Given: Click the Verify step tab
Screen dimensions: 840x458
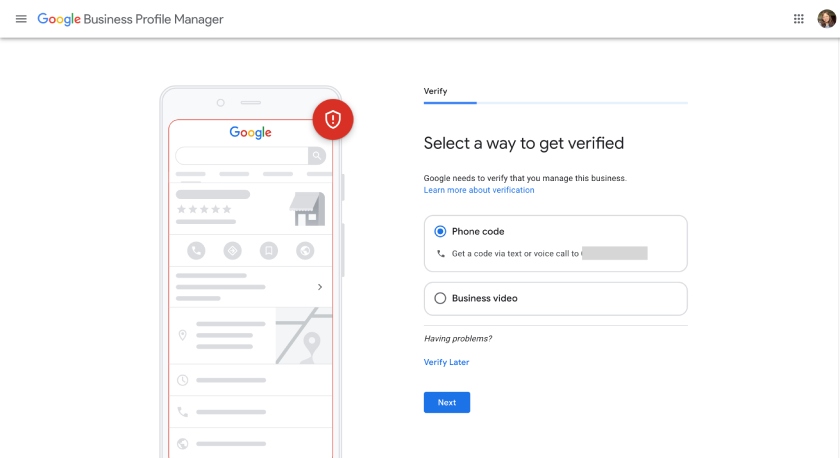Looking at the screenshot, I should (x=435, y=91).
